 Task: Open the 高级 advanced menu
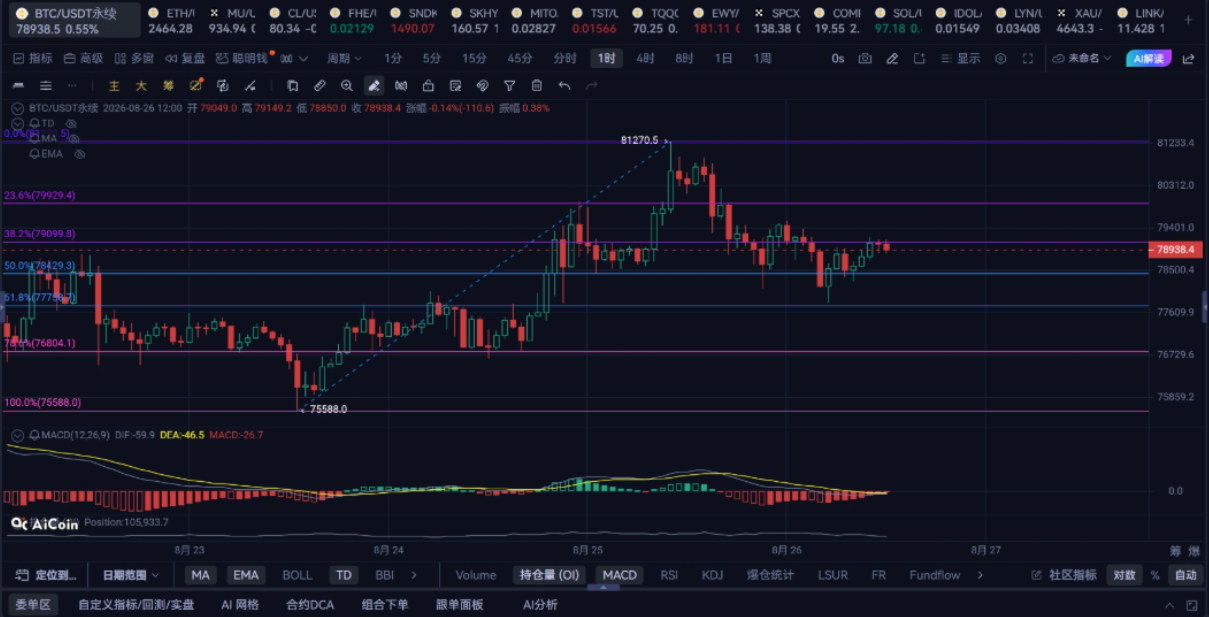pos(83,59)
